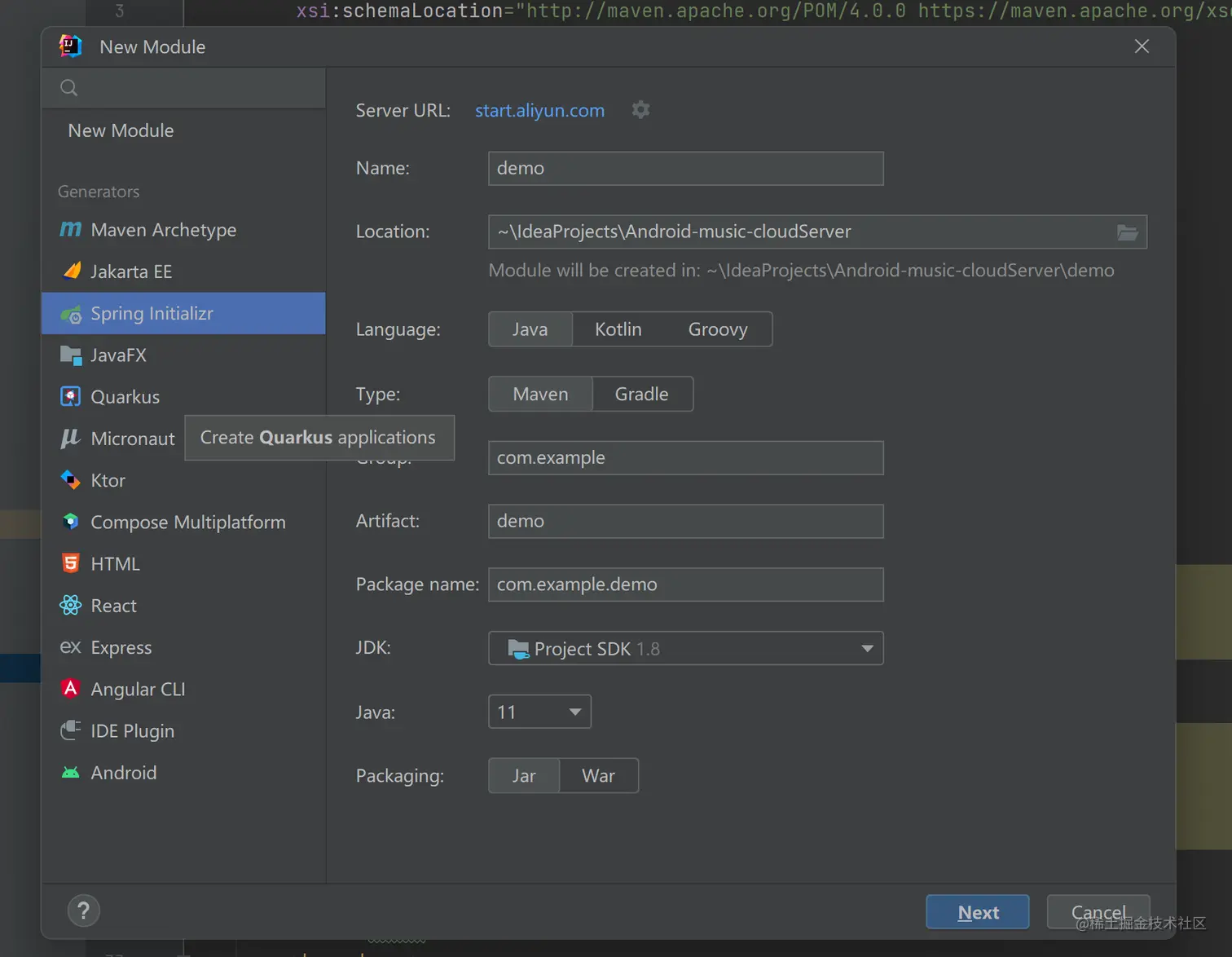Select the React generator
Viewport: 1232px width, 957px height.
tap(183, 605)
